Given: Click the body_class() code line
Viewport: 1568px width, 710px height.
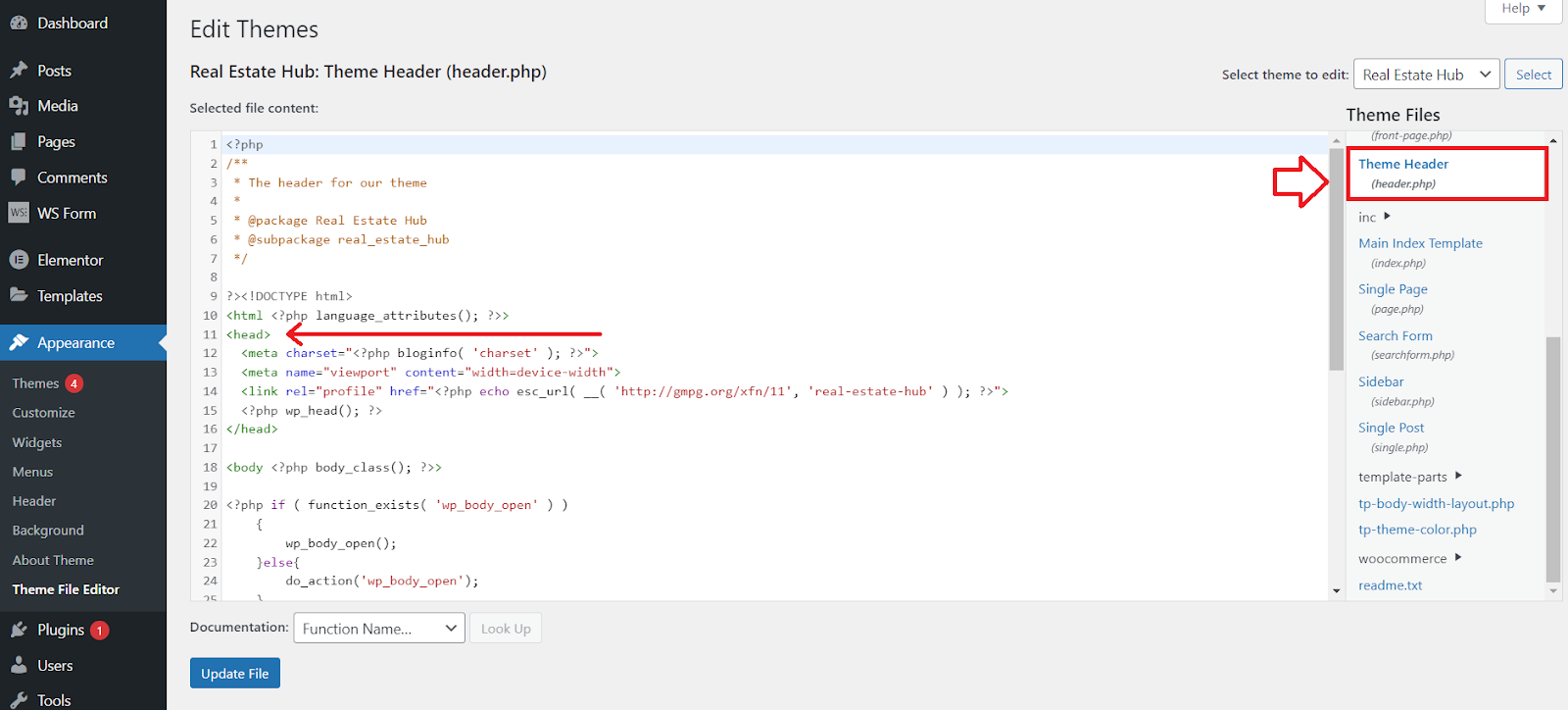Looking at the screenshot, I should (x=334, y=468).
